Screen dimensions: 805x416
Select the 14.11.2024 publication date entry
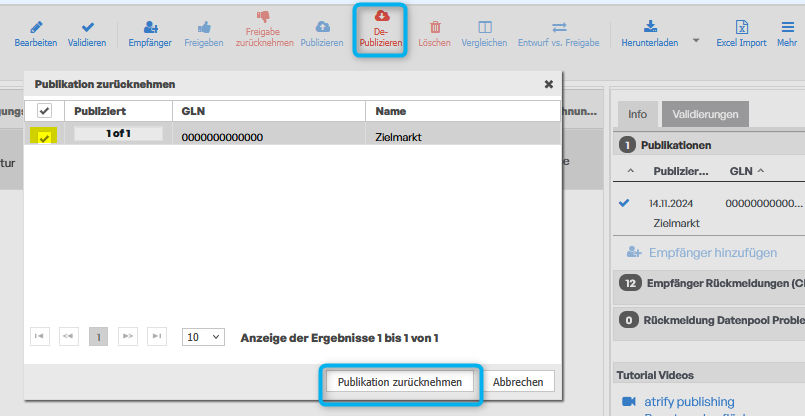671,203
